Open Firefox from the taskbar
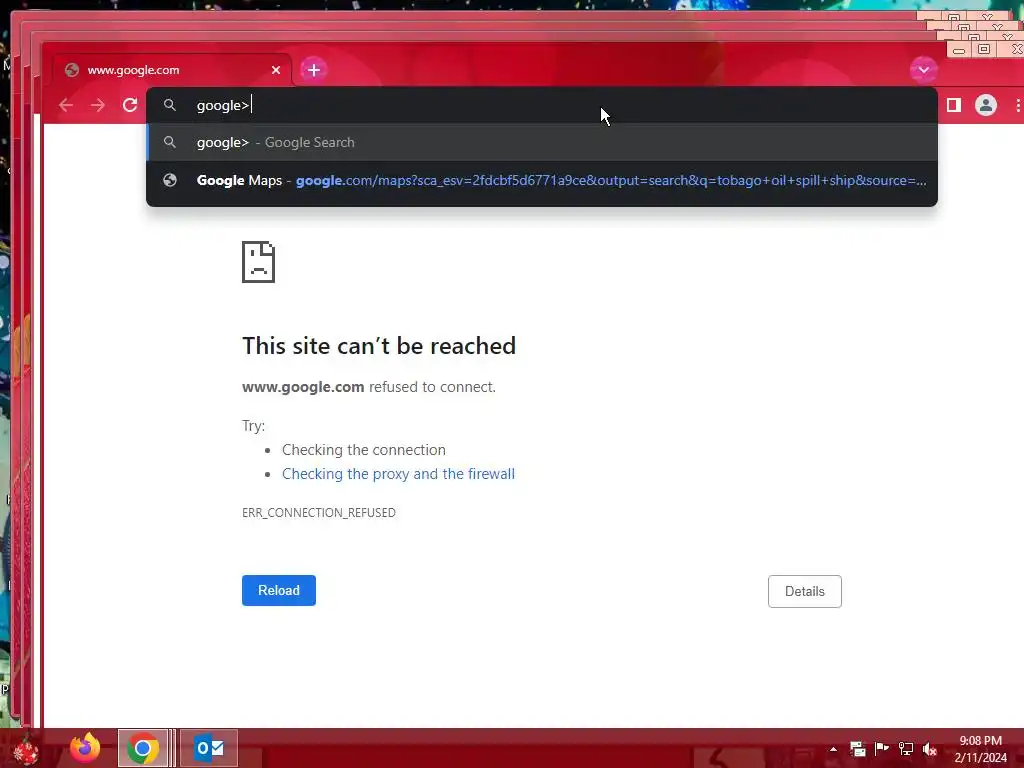This screenshot has width=1024, height=768. tap(85, 748)
